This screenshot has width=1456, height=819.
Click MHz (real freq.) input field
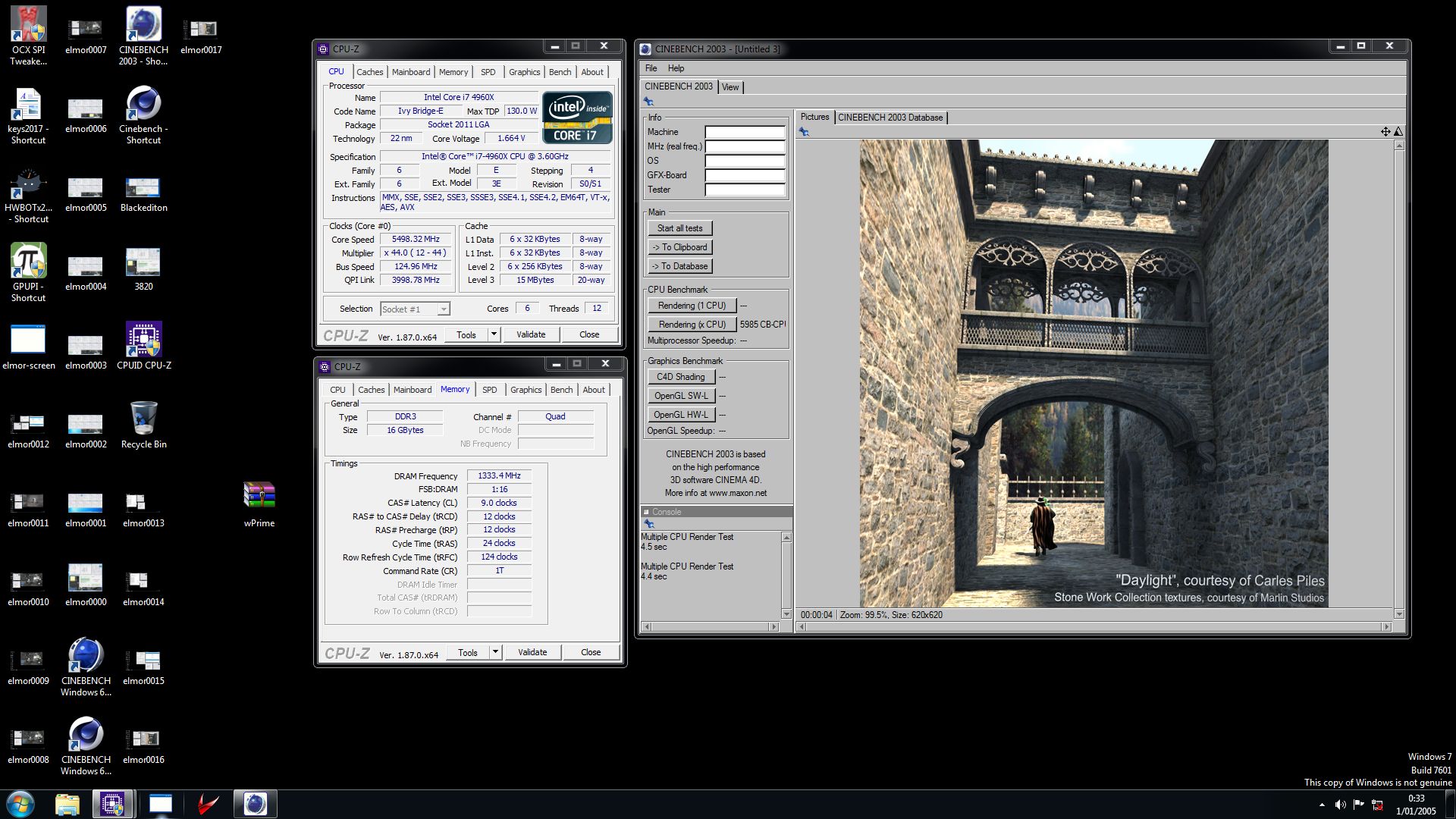click(x=745, y=146)
